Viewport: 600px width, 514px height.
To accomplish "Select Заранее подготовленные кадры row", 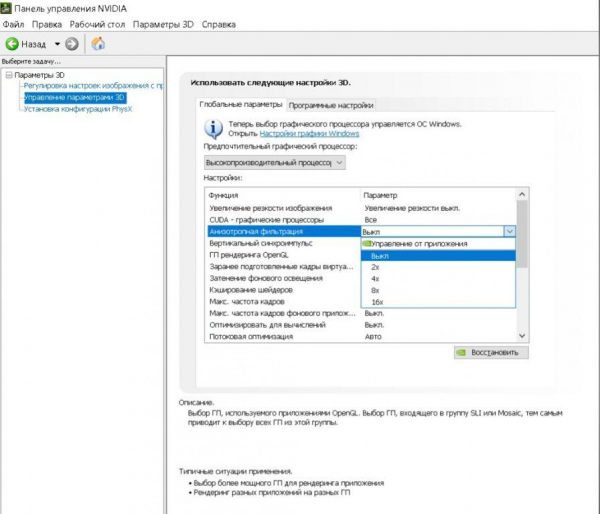I will [x=284, y=266].
